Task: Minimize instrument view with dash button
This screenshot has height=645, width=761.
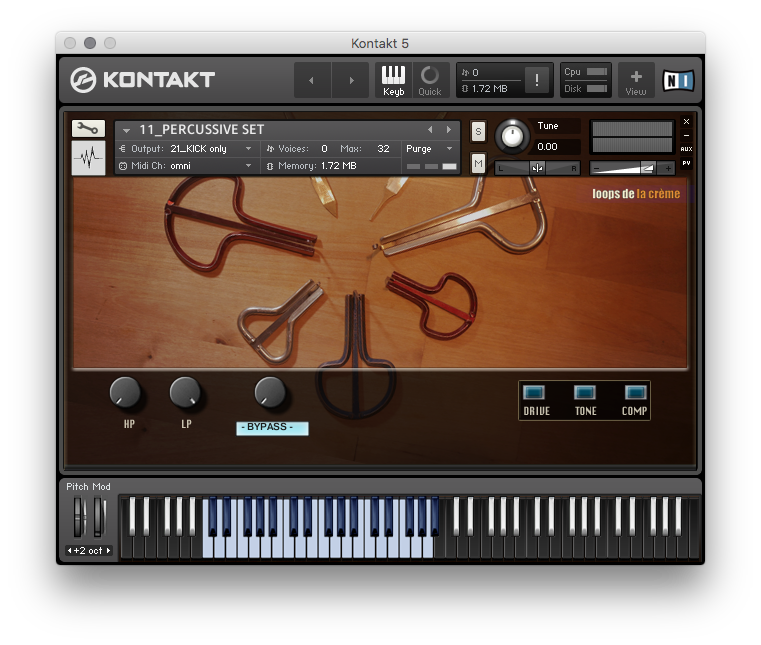Action: coord(686,135)
